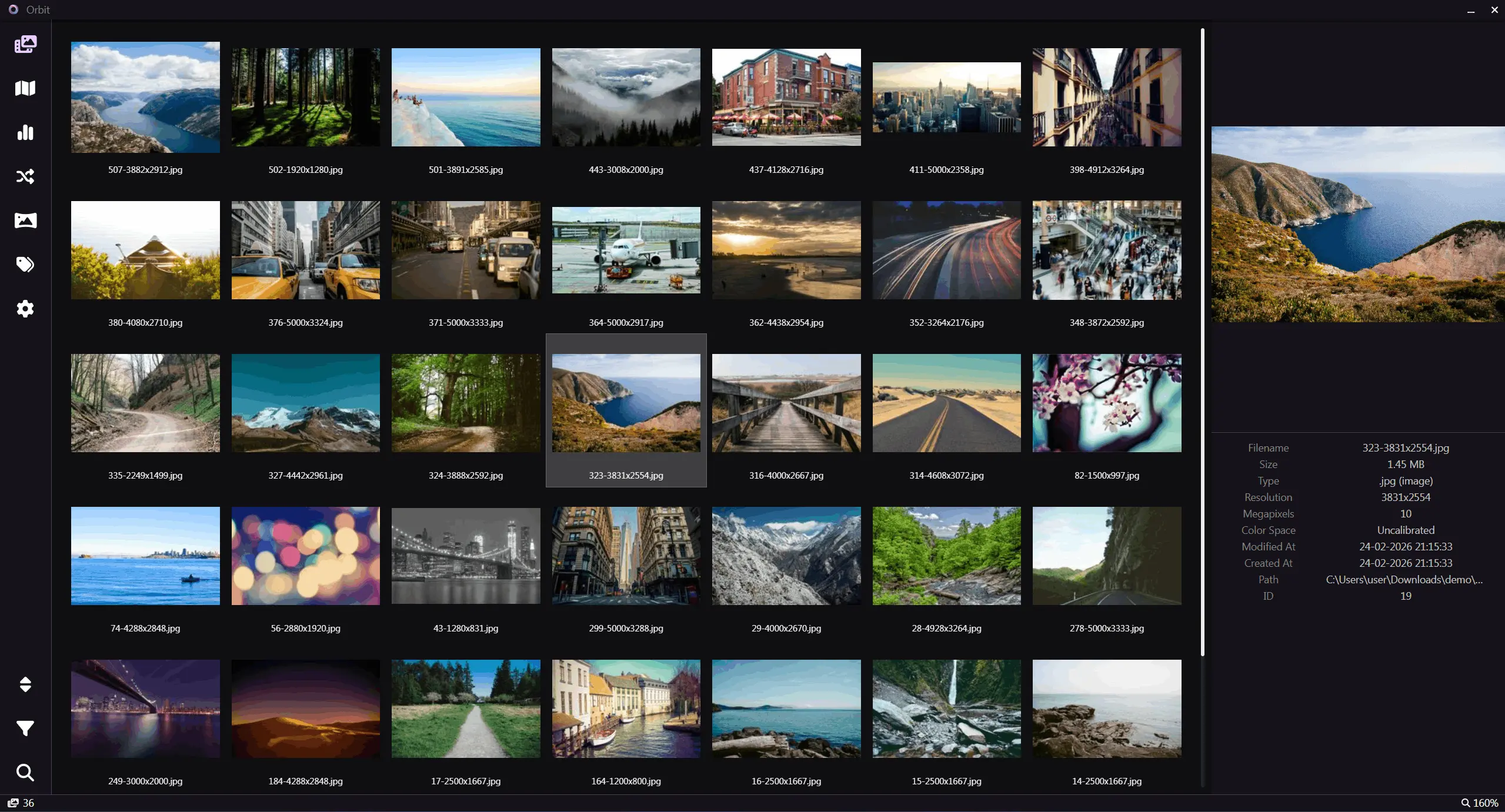1505x812 pixels.
Task: Open settings via the gear icon
Action: (25, 309)
